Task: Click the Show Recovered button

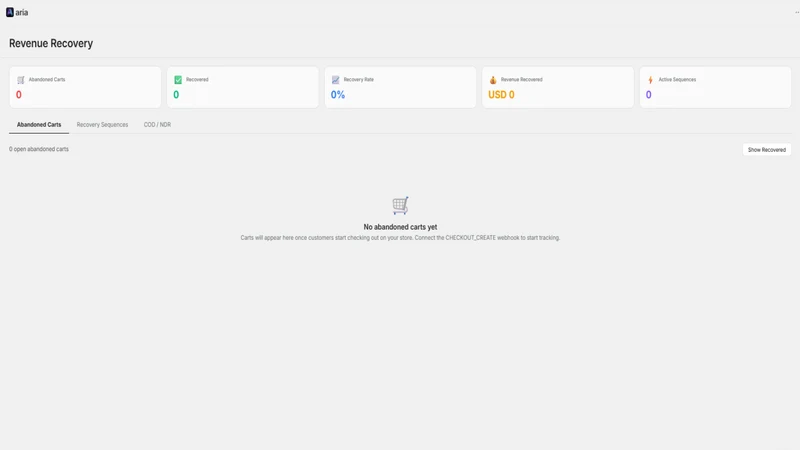Action: (766, 149)
